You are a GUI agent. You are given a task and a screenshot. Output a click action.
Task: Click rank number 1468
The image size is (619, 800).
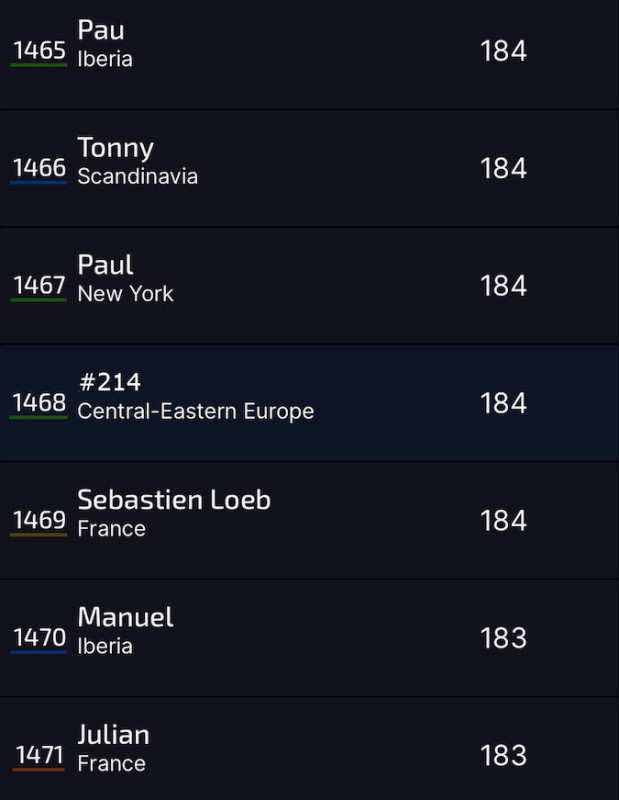pos(39,403)
